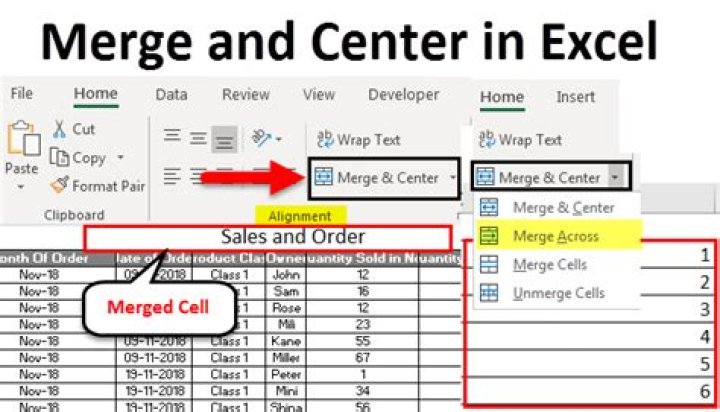This screenshot has height=412, width=720.
Task: Switch to the Review tab
Action: point(246,95)
